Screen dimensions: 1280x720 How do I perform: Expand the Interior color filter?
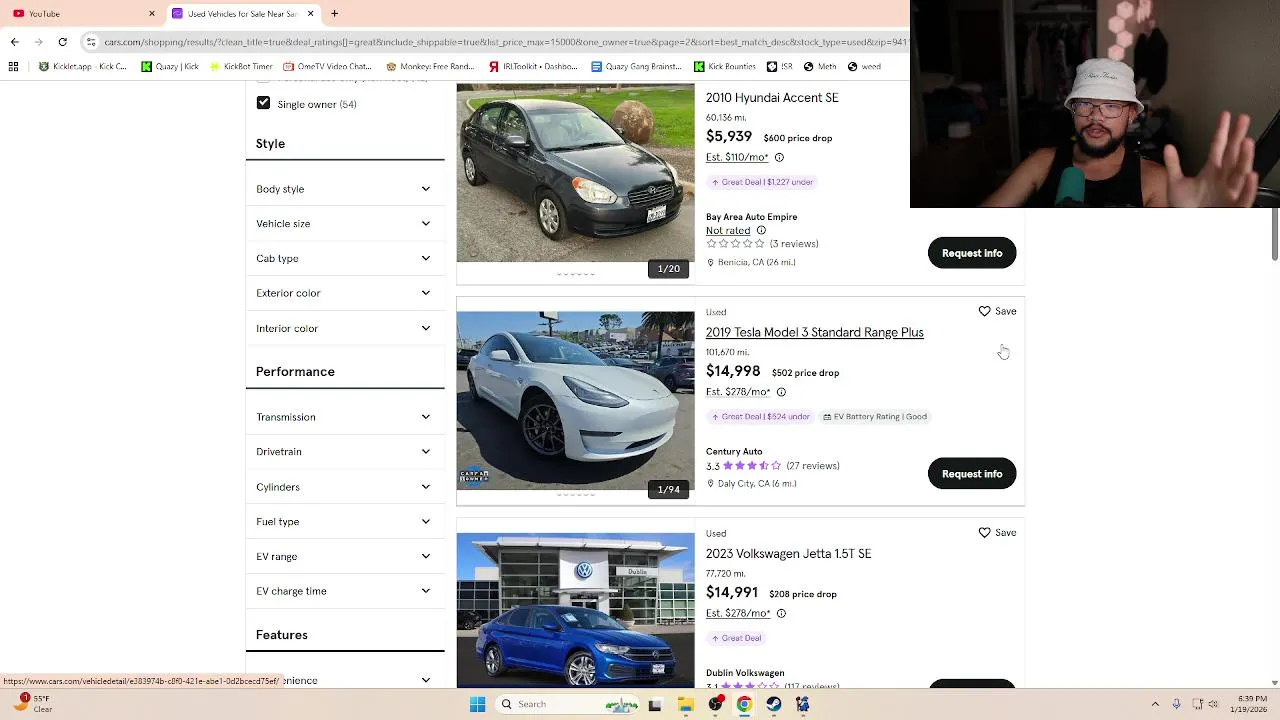click(x=345, y=328)
